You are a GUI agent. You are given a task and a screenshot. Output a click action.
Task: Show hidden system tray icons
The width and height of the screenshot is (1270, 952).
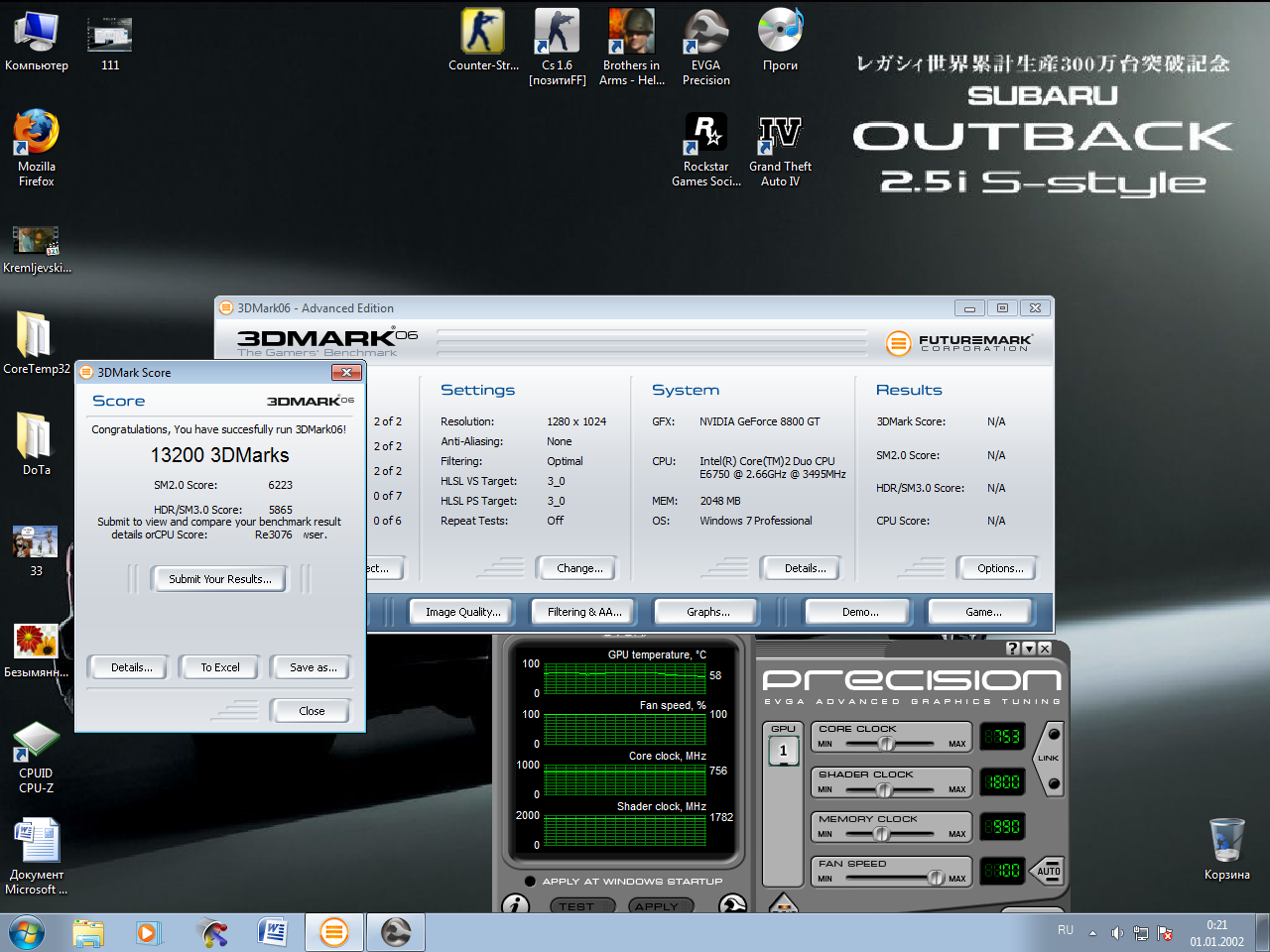point(1092,933)
